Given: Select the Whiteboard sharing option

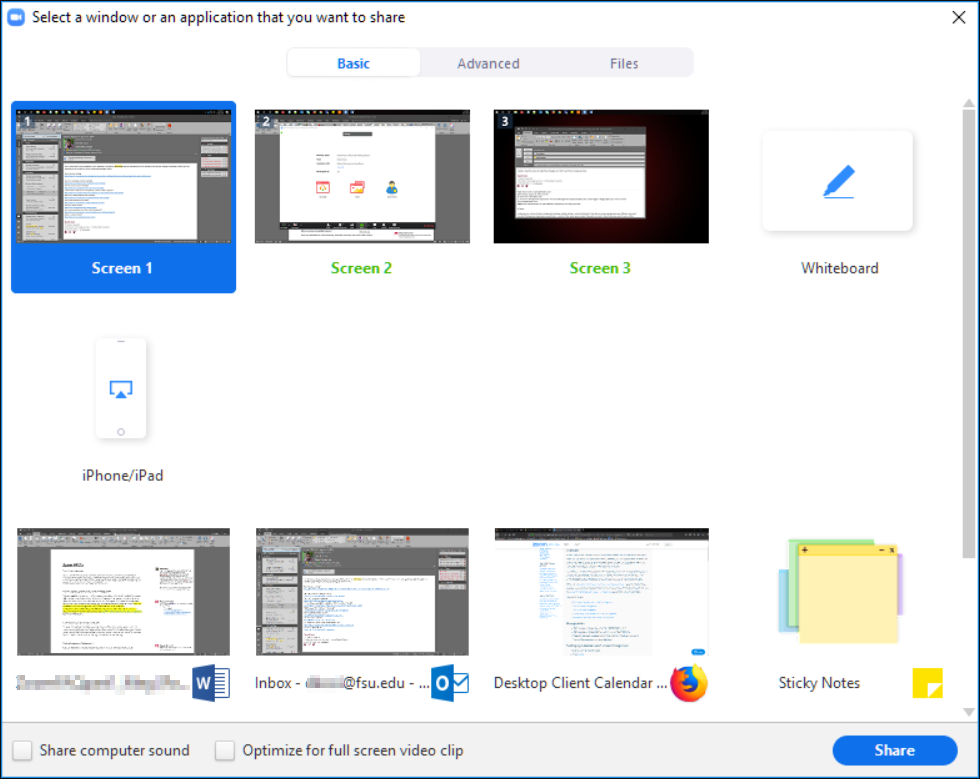Looking at the screenshot, I should [838, 180].
